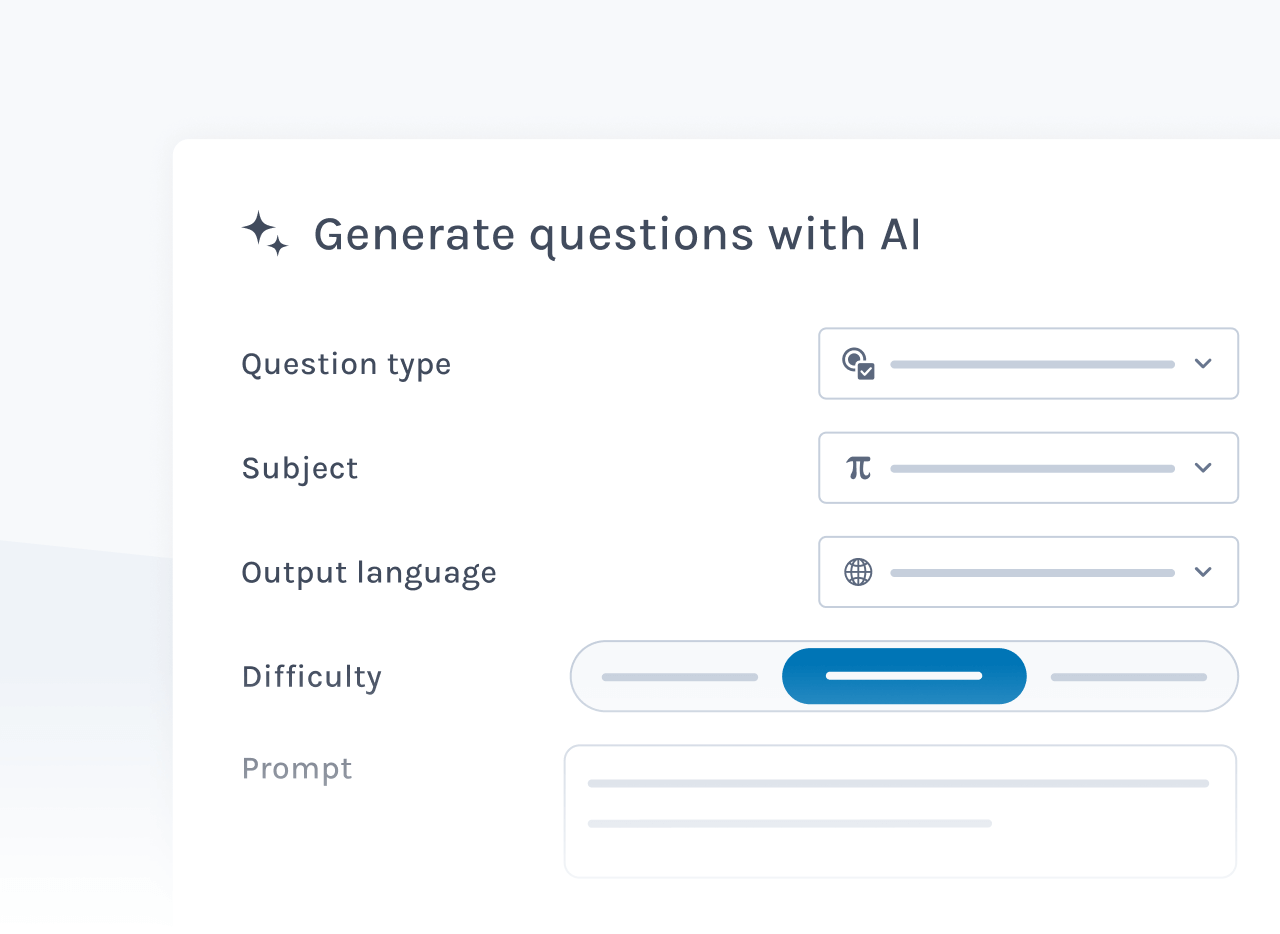Click the Output language label
The image size is (1280, 934).
coord(369,573)
